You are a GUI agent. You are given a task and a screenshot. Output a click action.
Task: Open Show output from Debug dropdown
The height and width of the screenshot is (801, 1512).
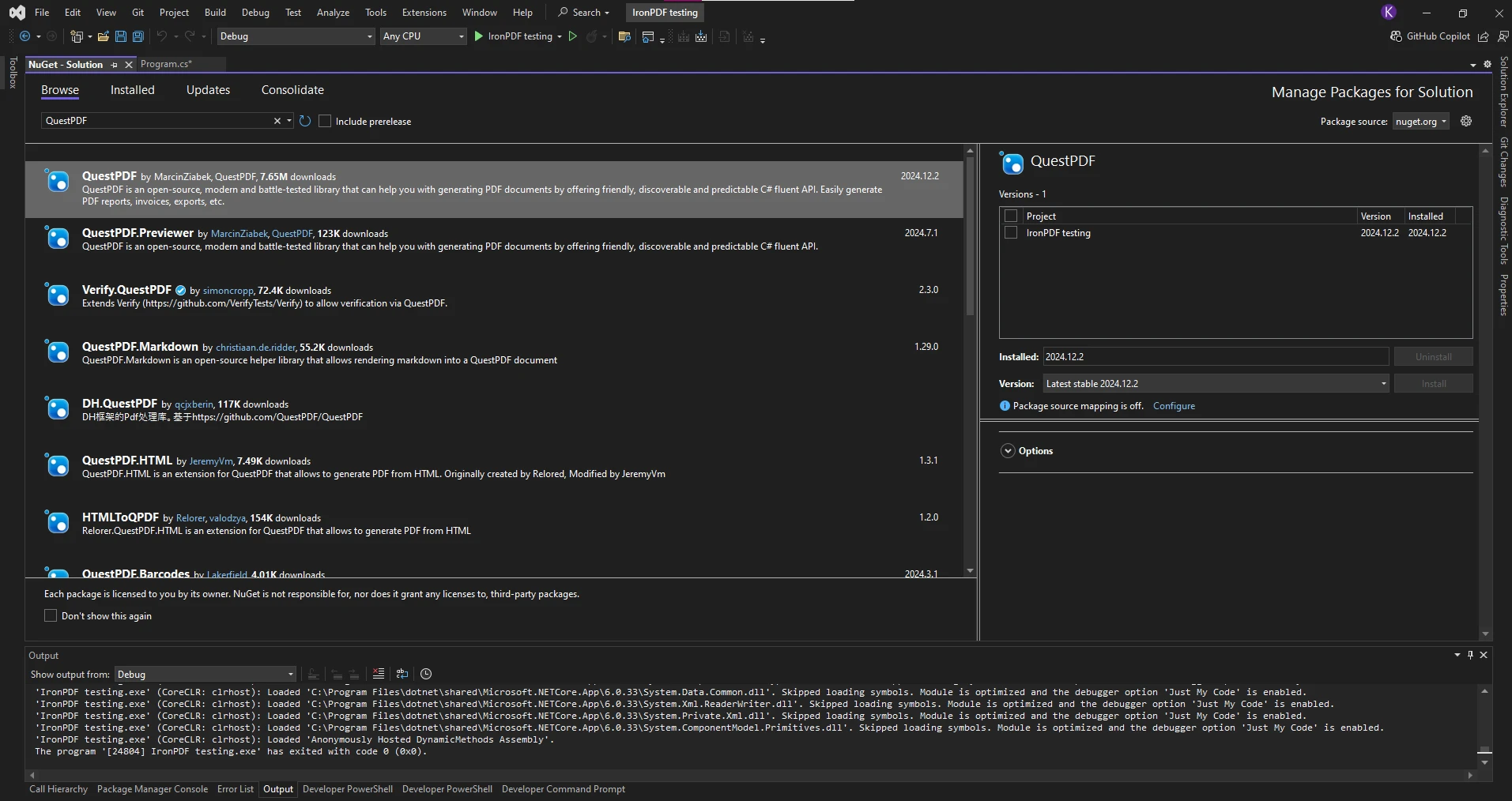(x=205, y=674)
